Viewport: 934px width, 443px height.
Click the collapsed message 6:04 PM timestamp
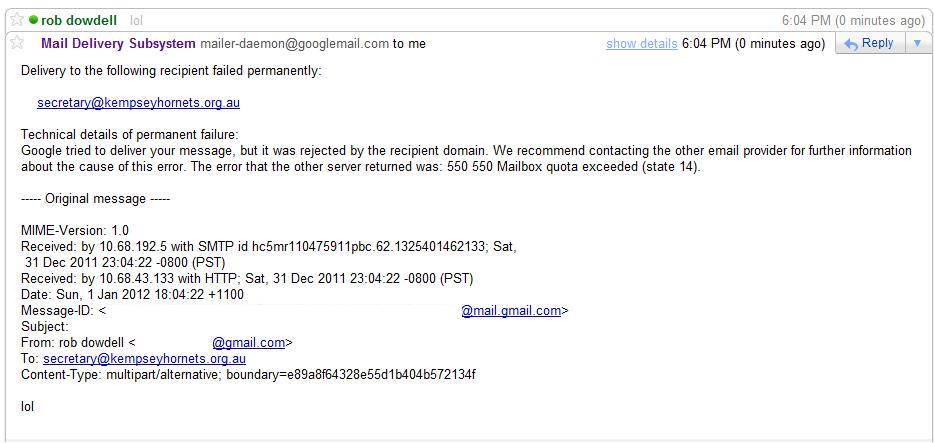(x=853, y=20)
